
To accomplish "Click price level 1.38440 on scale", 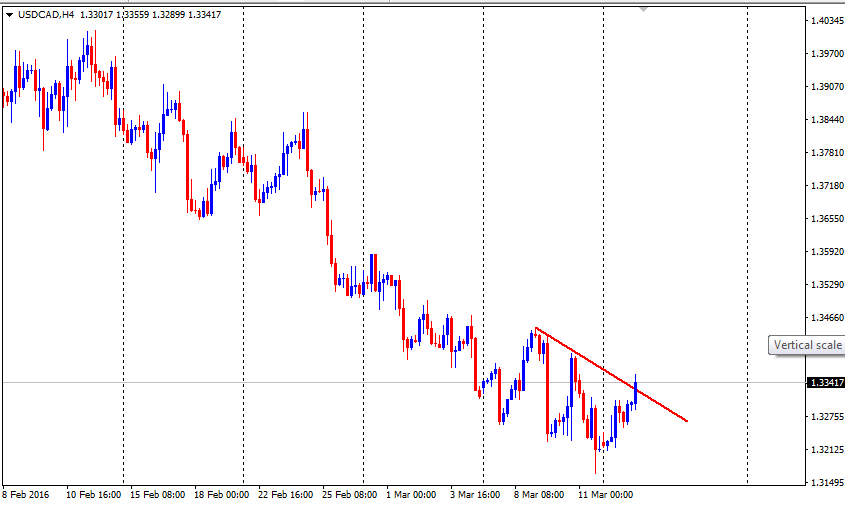I will (827, 120).
